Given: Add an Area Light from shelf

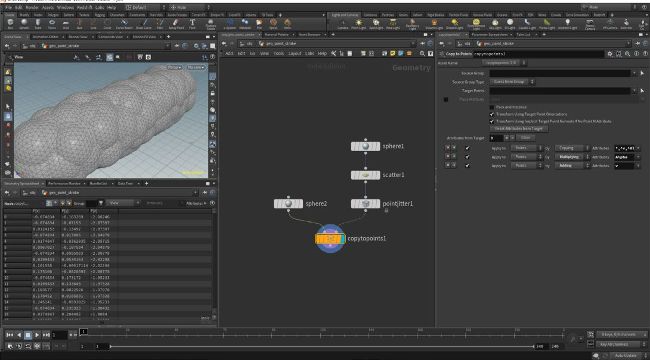Looking at the screenshot, I should (393, 24).
